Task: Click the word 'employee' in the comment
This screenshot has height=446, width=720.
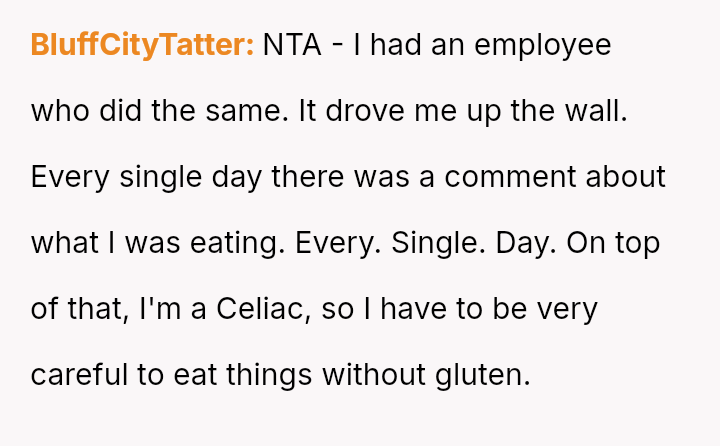Action: coord(546,46)
